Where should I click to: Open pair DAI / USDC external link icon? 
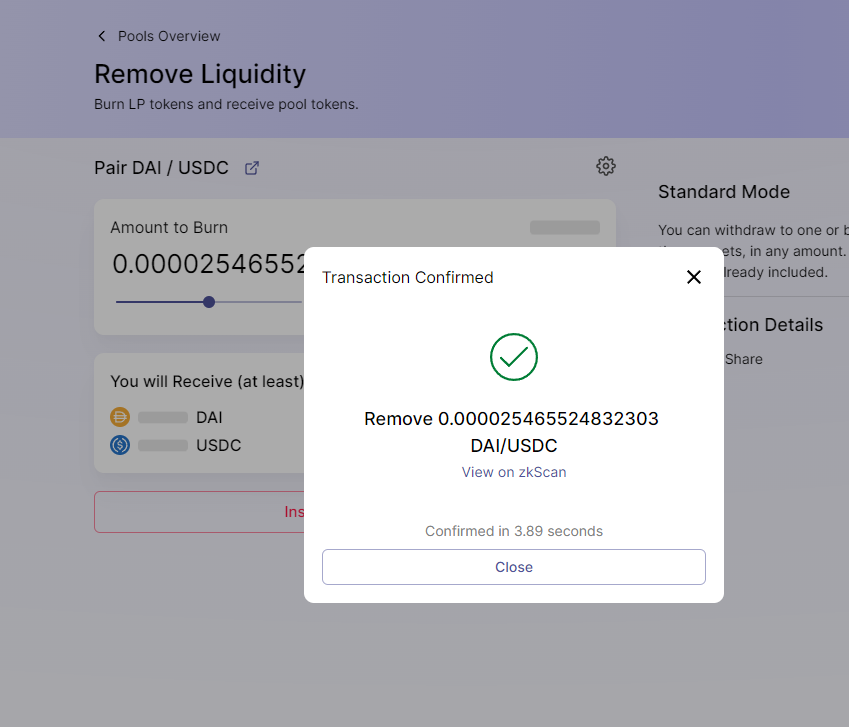click(252, 168)
